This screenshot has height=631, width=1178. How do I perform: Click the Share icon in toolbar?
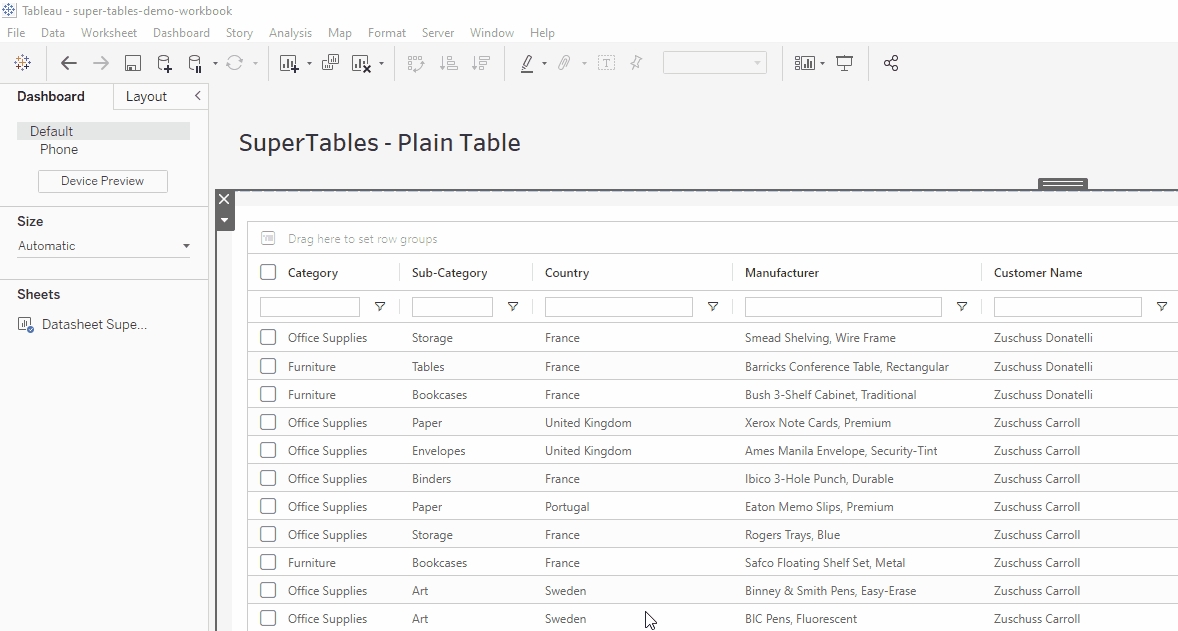pyautogui.click(x=891, y=63)
